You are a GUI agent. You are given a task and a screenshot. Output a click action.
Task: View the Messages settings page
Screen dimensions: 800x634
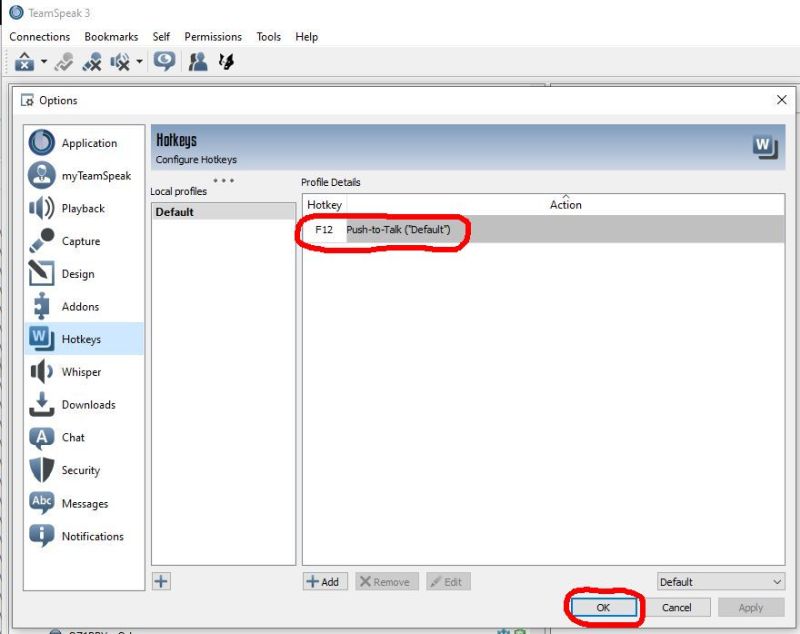point(84,503)
